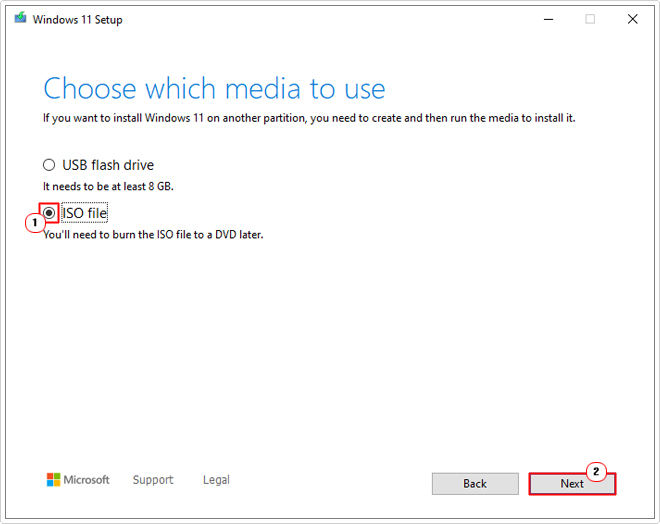This screenshot has height=524, width=660.
Task: Click the Windows 11 Setup title icon
Action: click(20, 18)
